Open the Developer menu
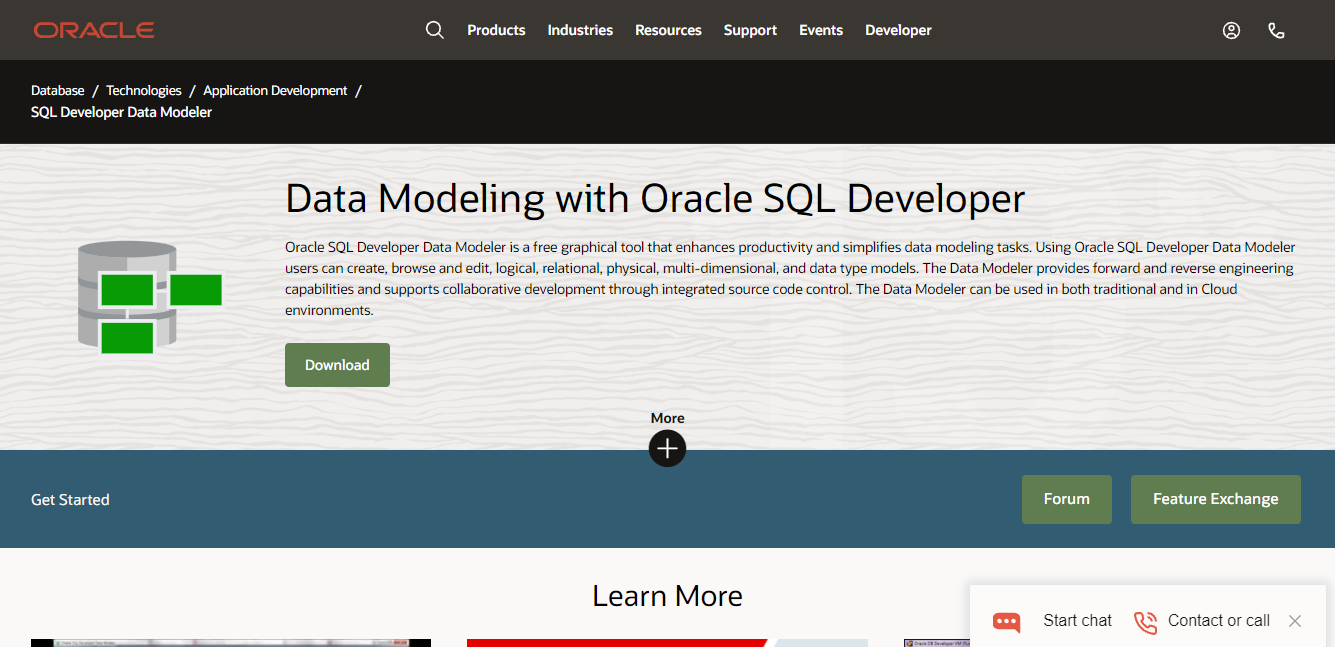 tap(898, 30)
